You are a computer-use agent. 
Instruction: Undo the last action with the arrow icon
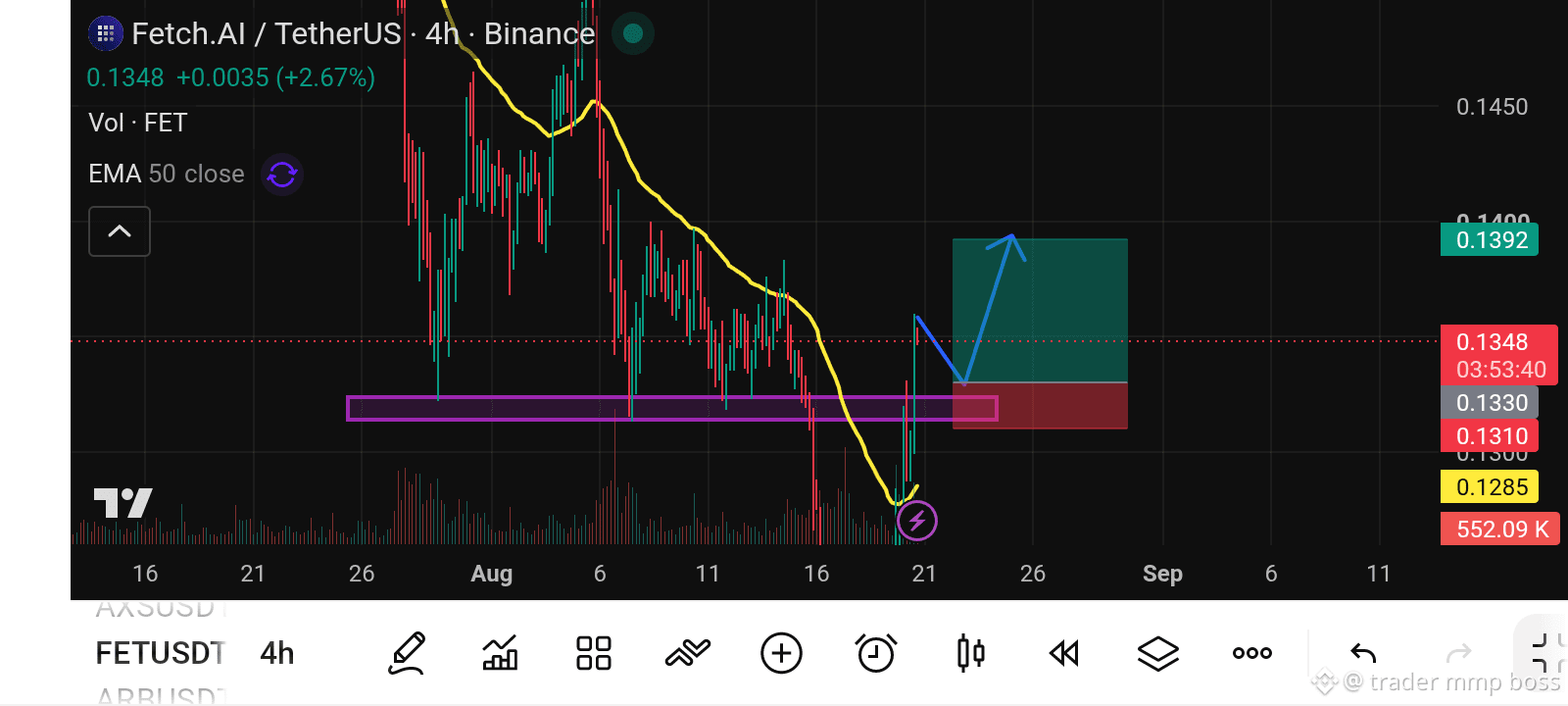click(x=1363, y=653)
